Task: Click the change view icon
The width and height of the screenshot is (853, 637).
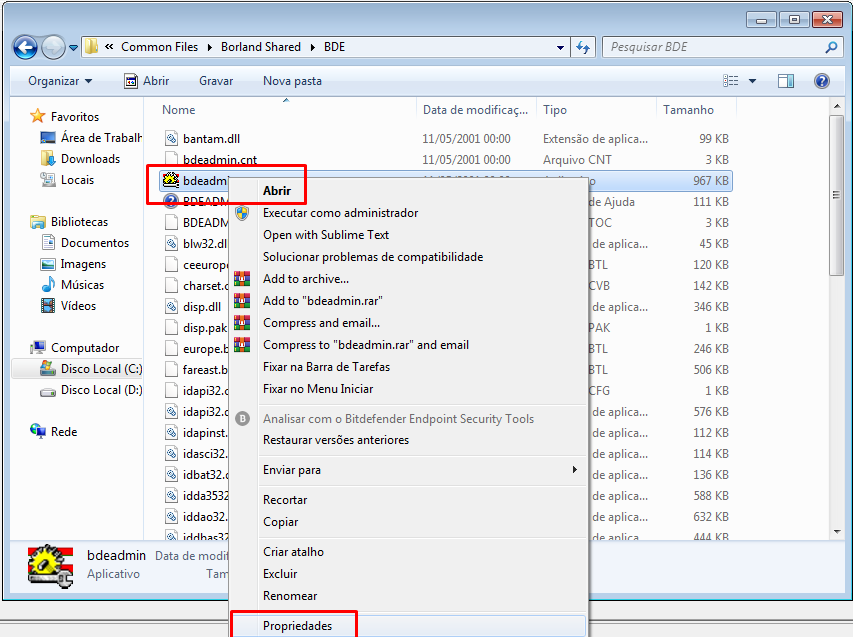Action: (x=731, y=81)
